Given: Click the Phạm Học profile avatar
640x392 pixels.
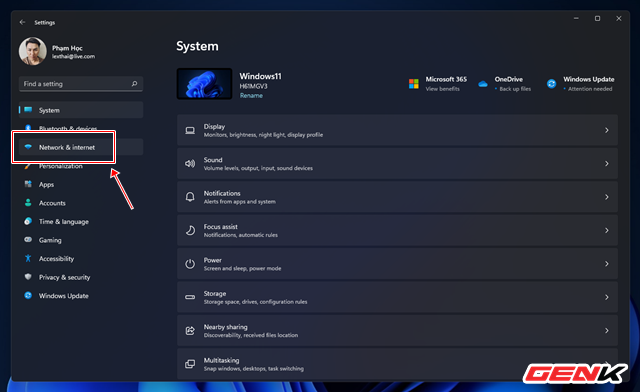Looking at the screenshot, I should [33, 51].
